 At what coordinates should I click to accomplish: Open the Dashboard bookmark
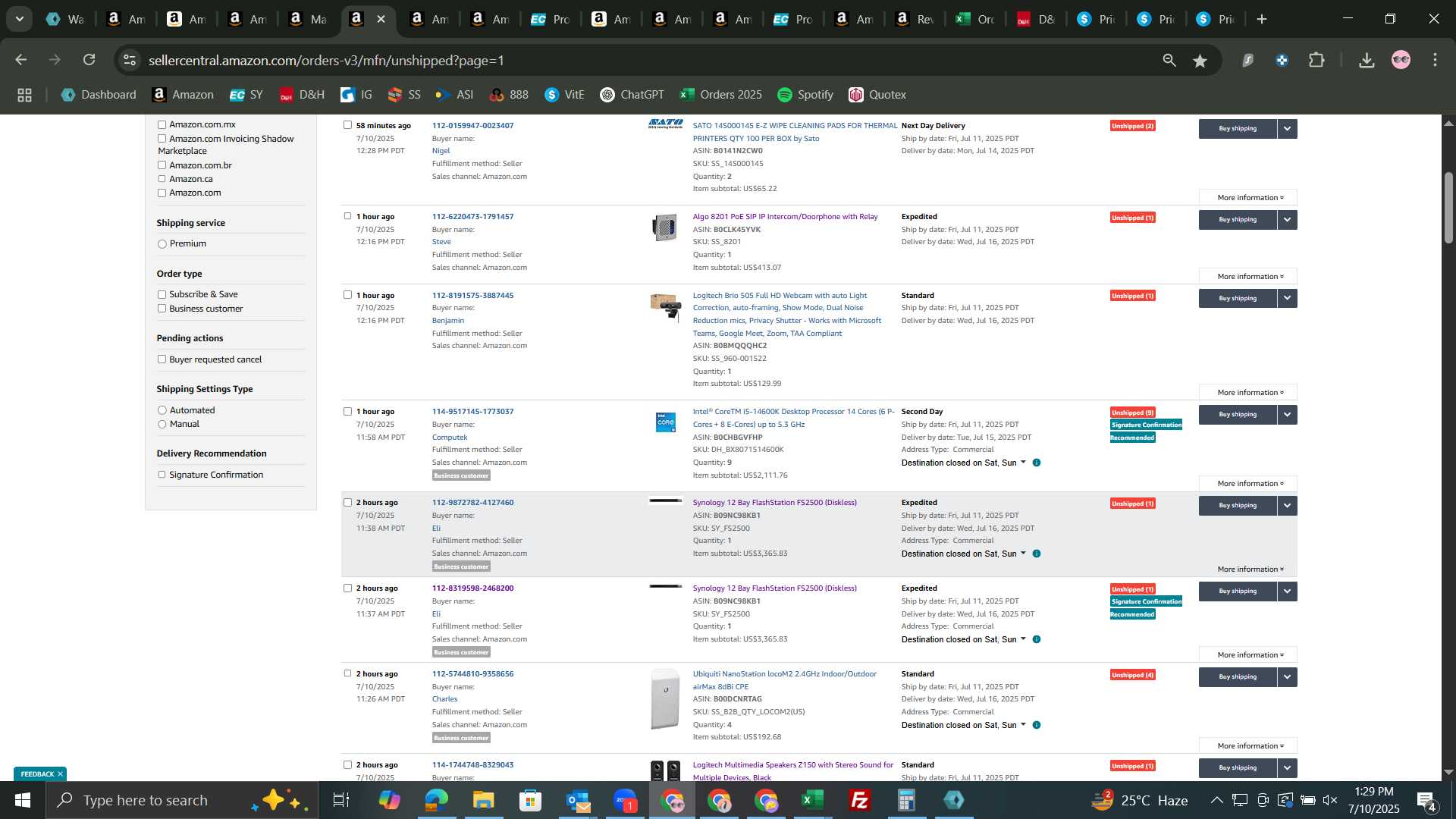point(99,95)
